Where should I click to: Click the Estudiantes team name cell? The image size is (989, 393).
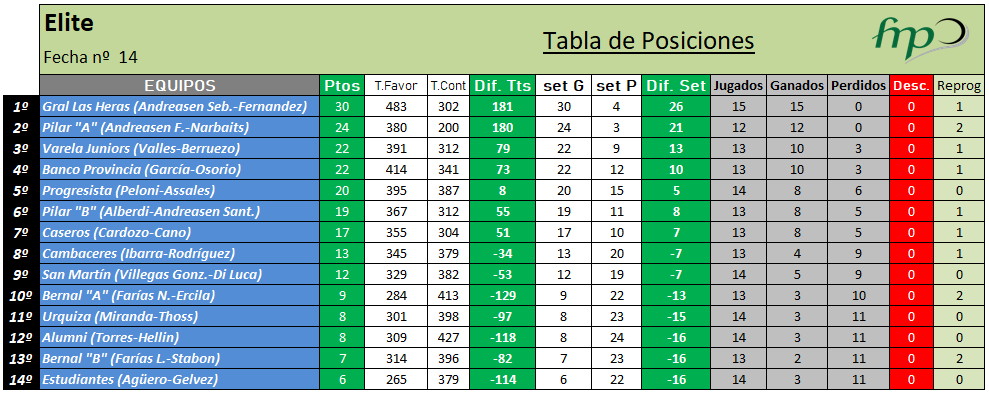coord(180,380)
